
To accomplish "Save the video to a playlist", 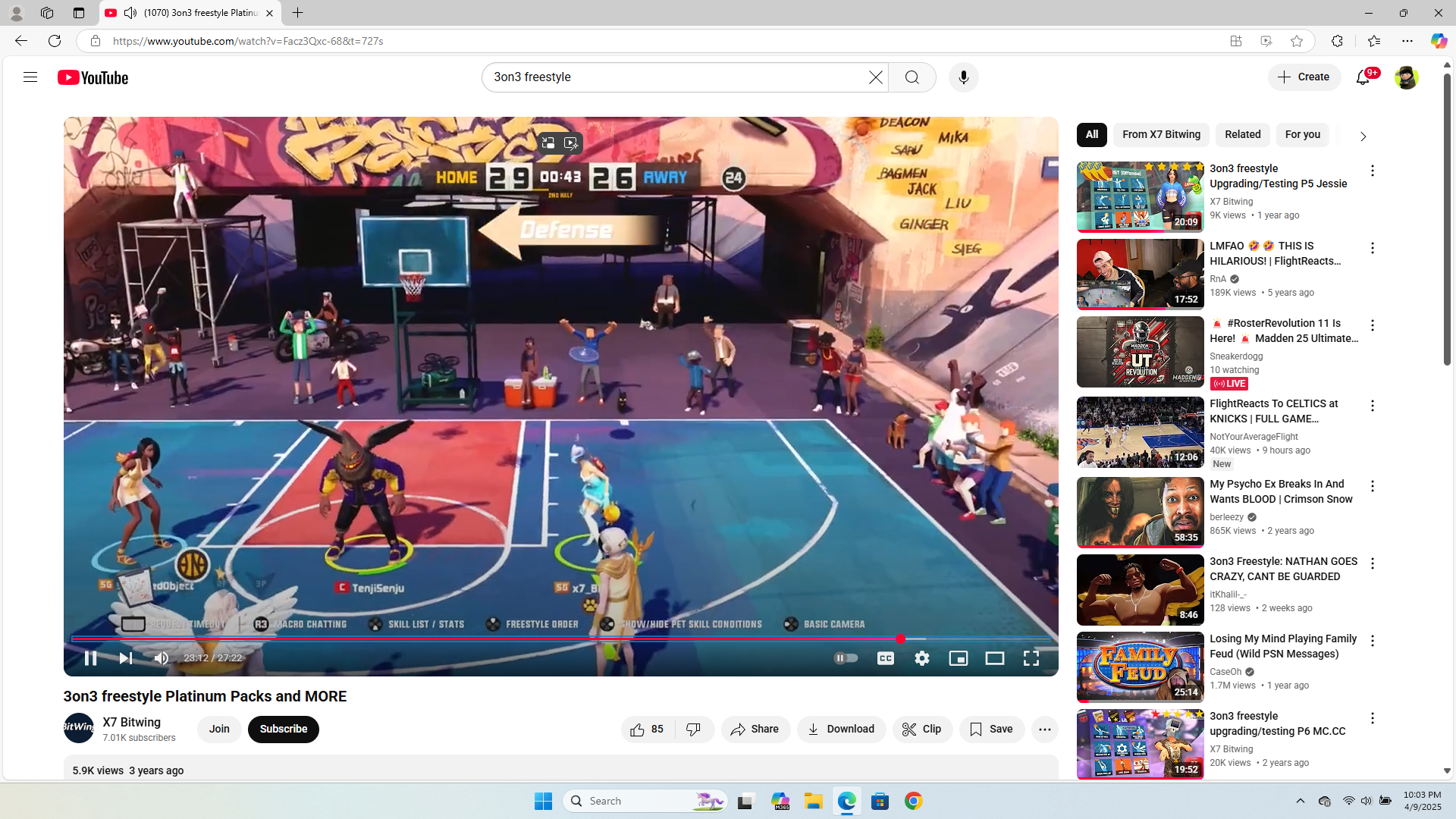I will click(992, 730).
